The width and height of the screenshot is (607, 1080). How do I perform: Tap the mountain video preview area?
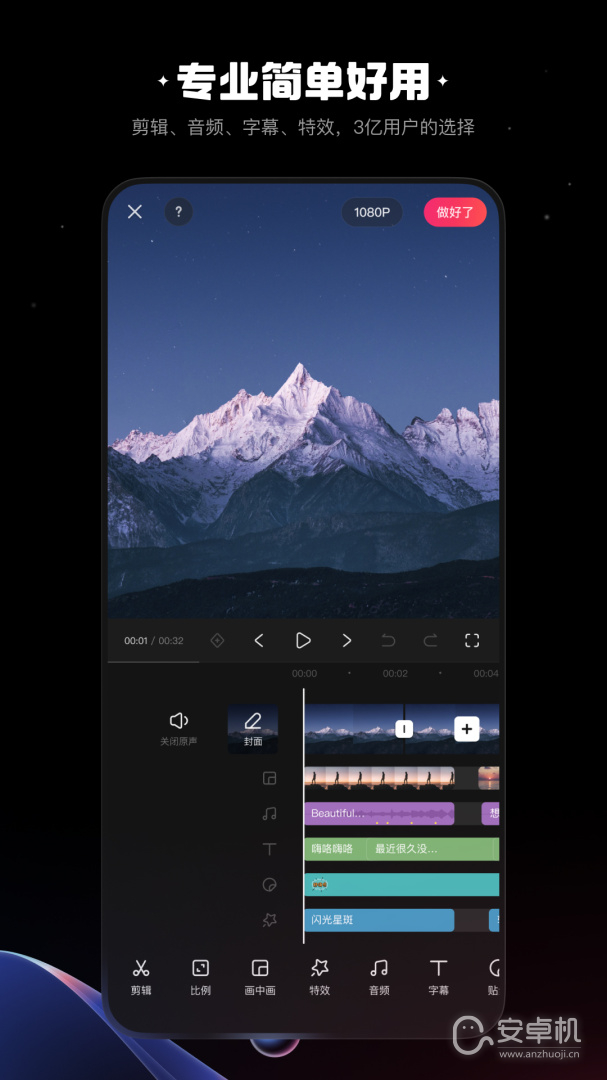pyautogui.click(x=304, y=401)
